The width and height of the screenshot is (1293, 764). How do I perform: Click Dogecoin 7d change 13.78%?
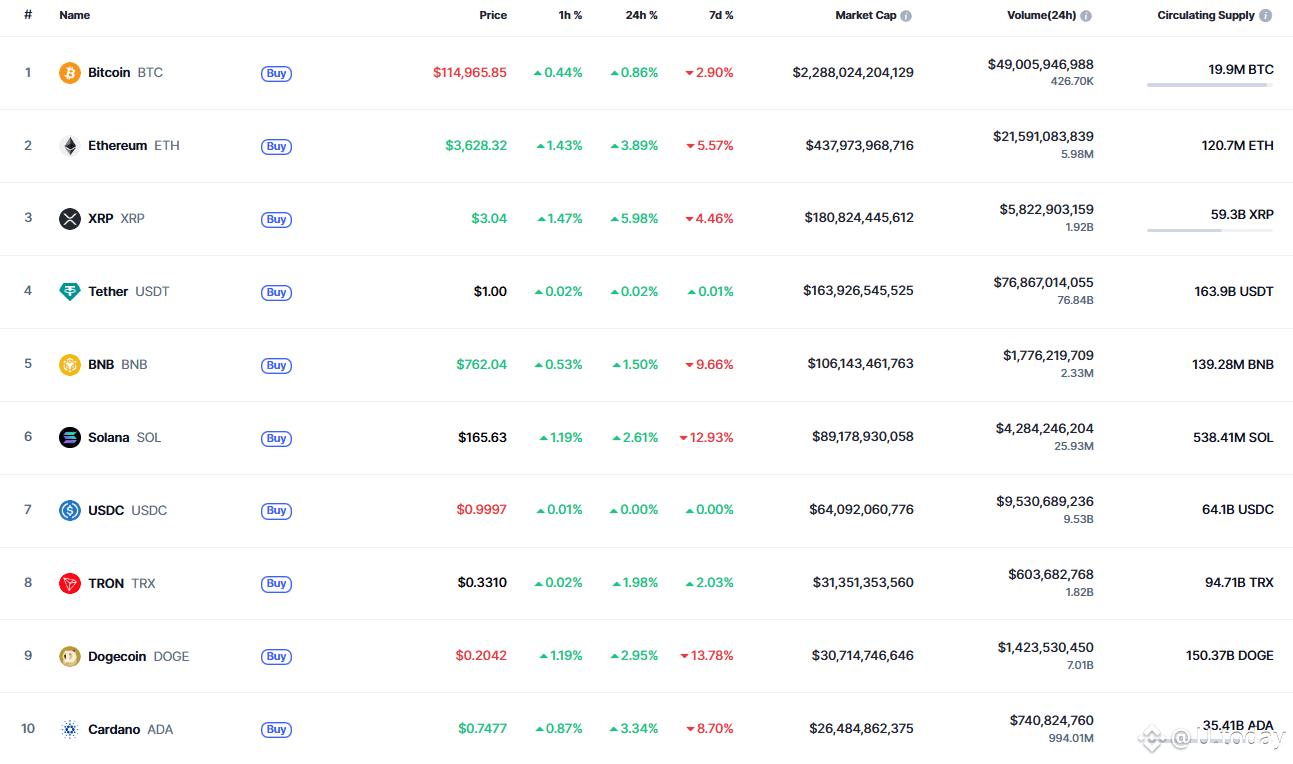pyautogui.click(x=706, y=657)
